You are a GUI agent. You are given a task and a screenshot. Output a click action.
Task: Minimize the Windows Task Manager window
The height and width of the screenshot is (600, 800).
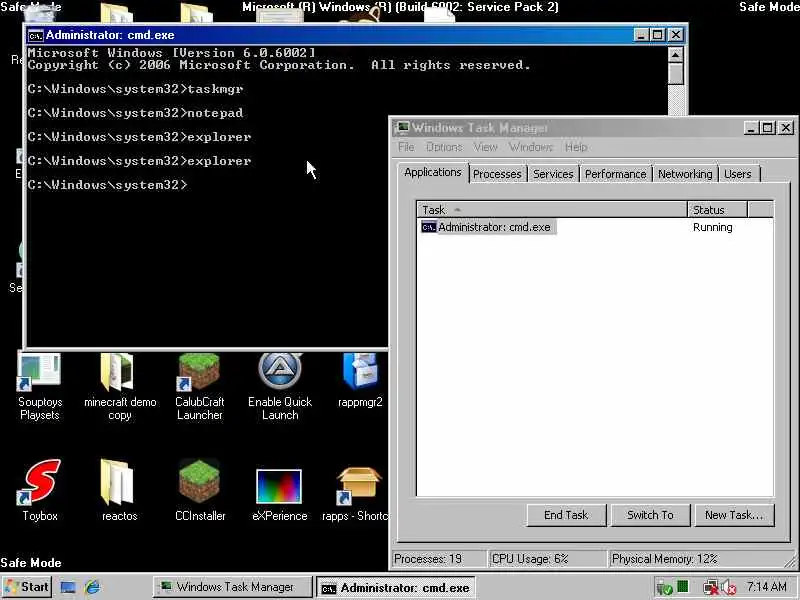[751, 128]
